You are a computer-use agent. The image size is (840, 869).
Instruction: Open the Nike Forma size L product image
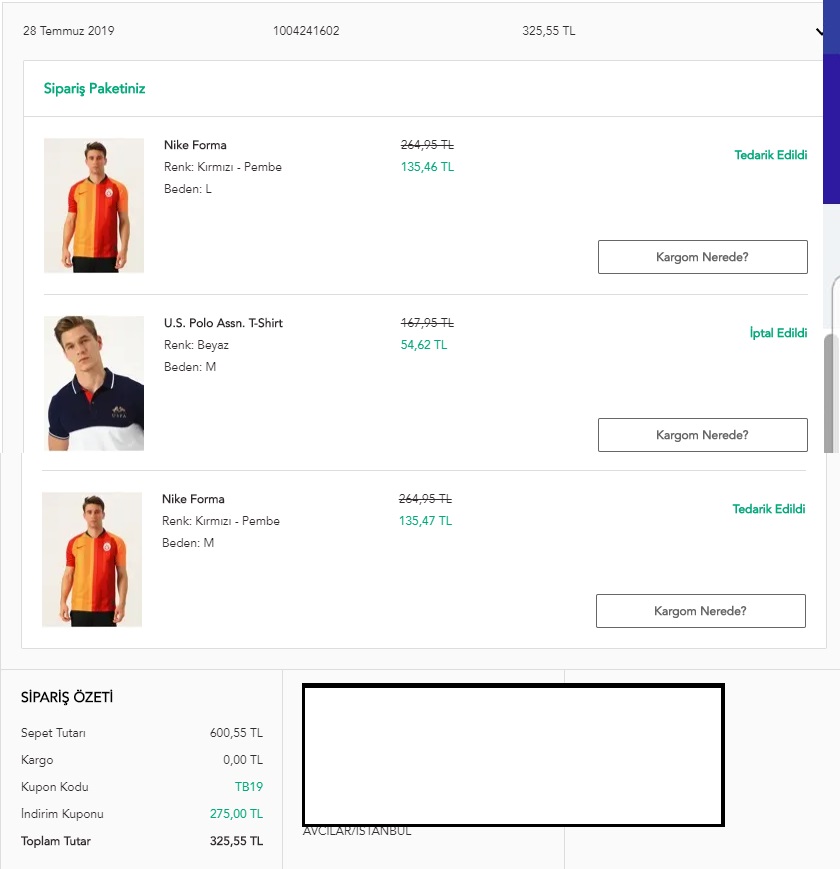click(x=94, y=206)
